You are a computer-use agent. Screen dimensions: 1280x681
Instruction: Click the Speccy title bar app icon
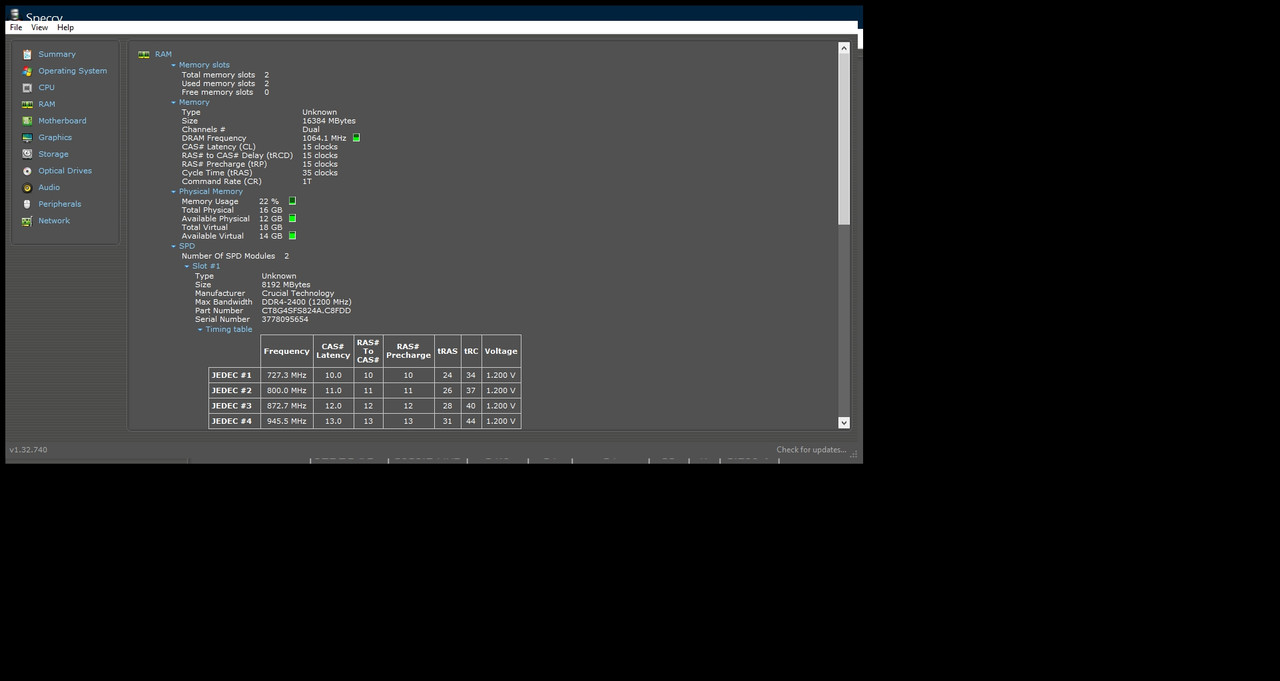coord(14,14)
